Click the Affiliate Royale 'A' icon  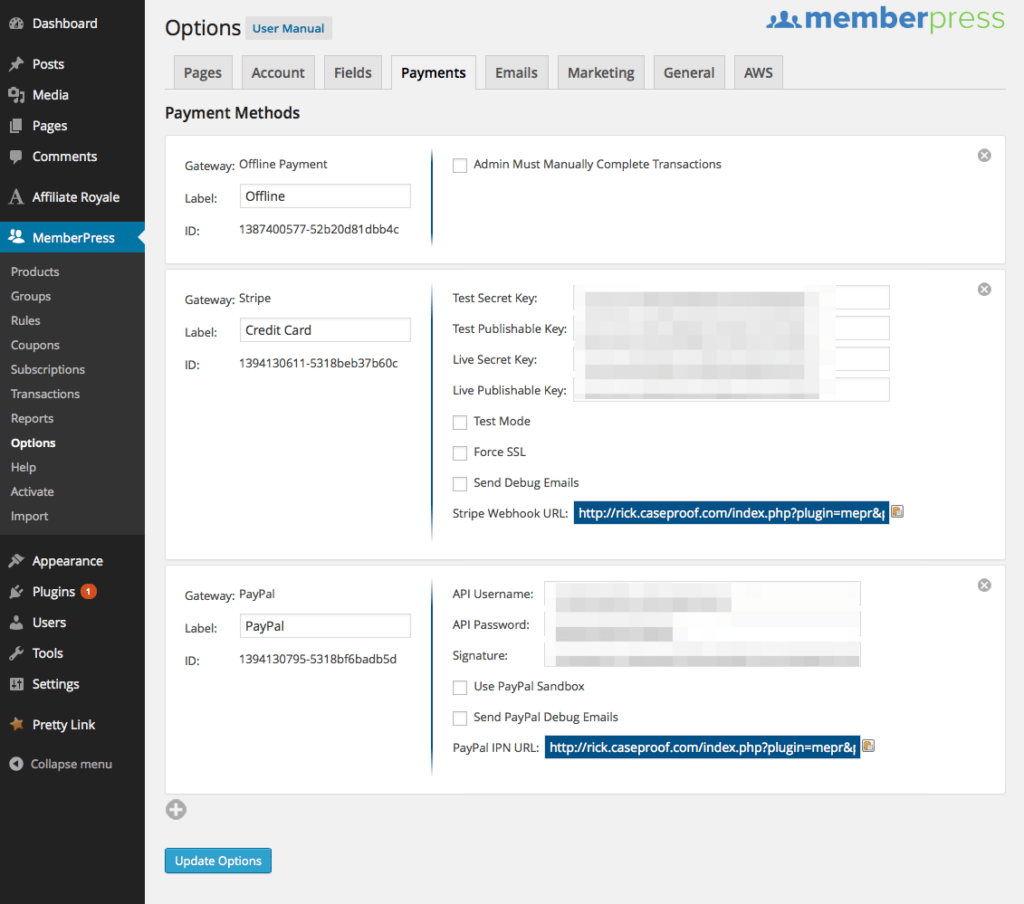(16, 197)
